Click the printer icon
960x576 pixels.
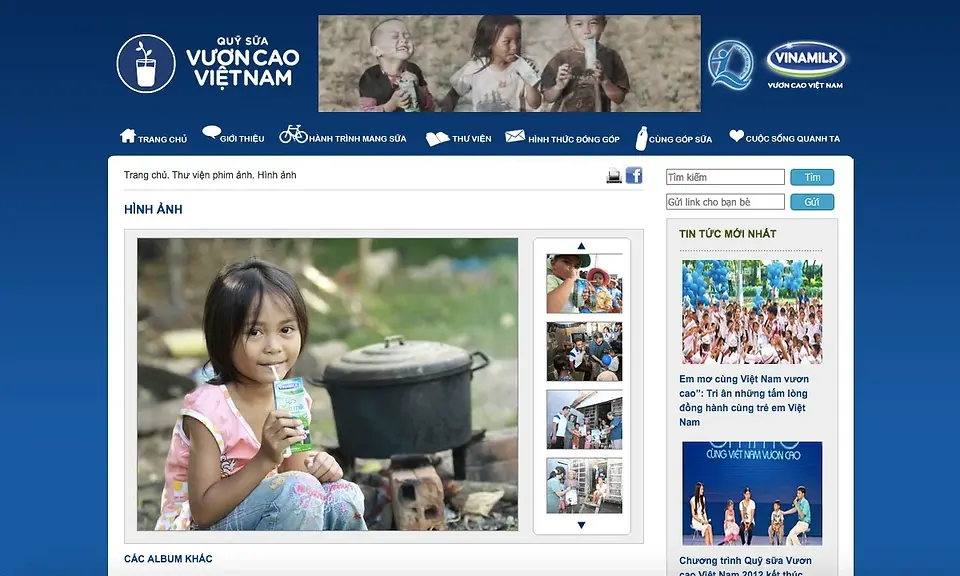coord(613,176)
